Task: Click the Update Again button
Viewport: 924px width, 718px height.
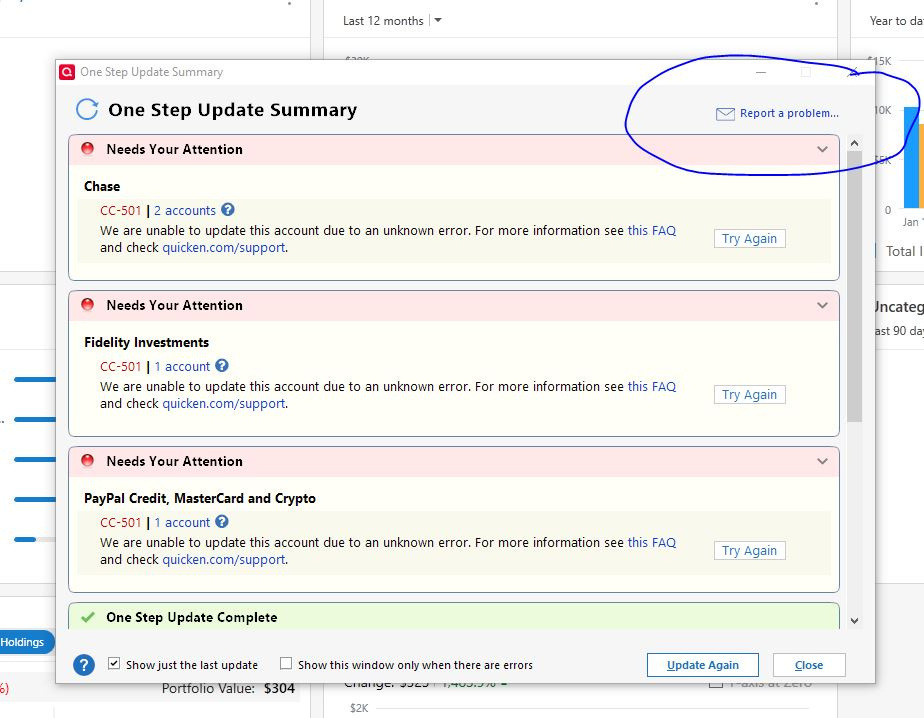Action: (702, 665)
